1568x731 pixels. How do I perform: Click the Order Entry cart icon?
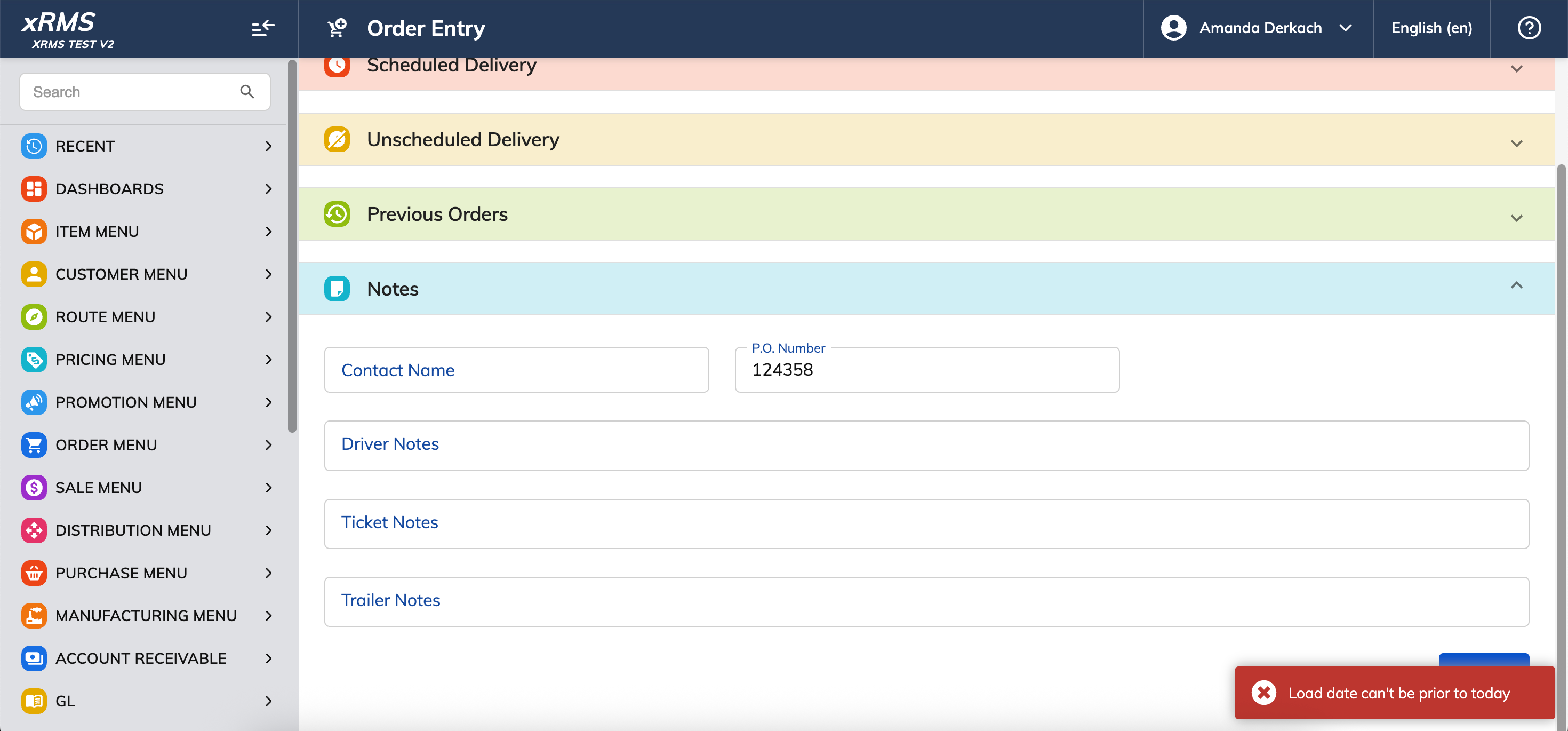(x=337, y=28)
